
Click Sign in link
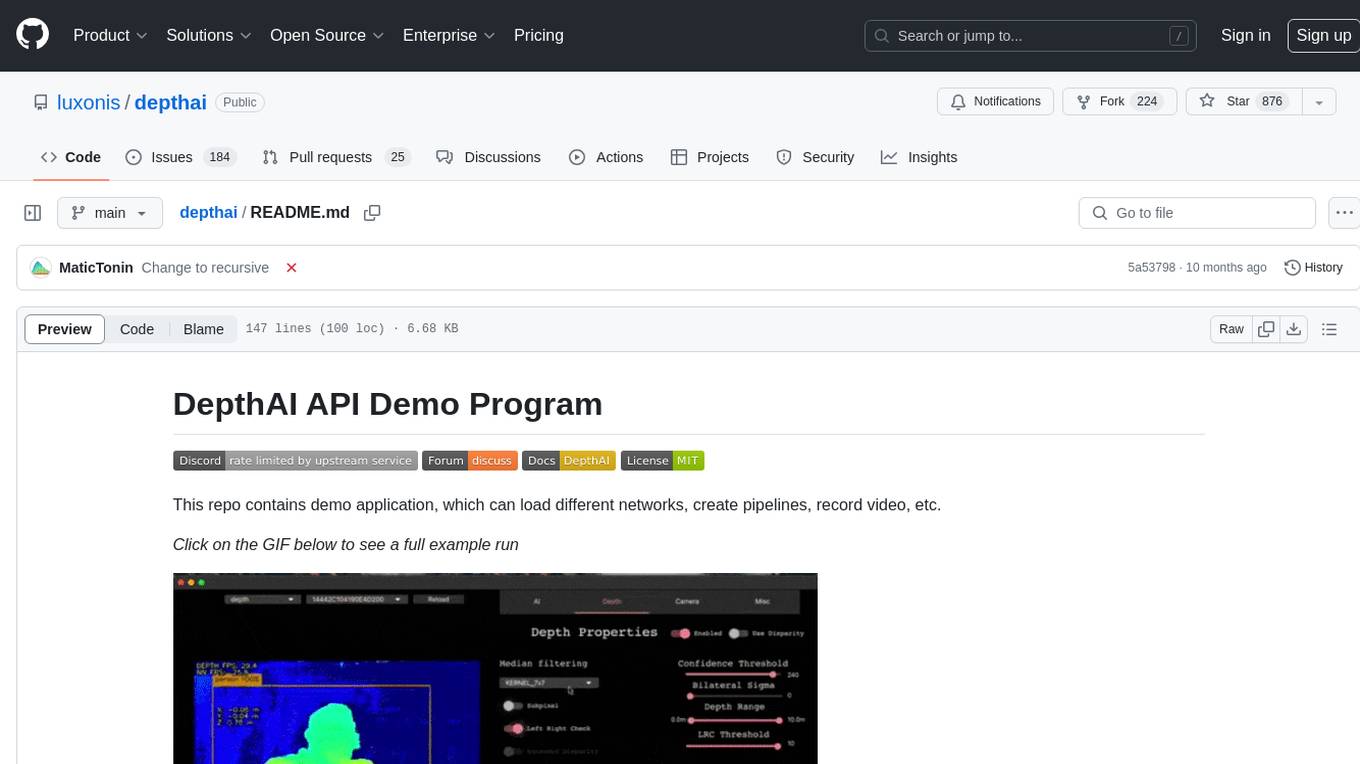pos(1245,35)
